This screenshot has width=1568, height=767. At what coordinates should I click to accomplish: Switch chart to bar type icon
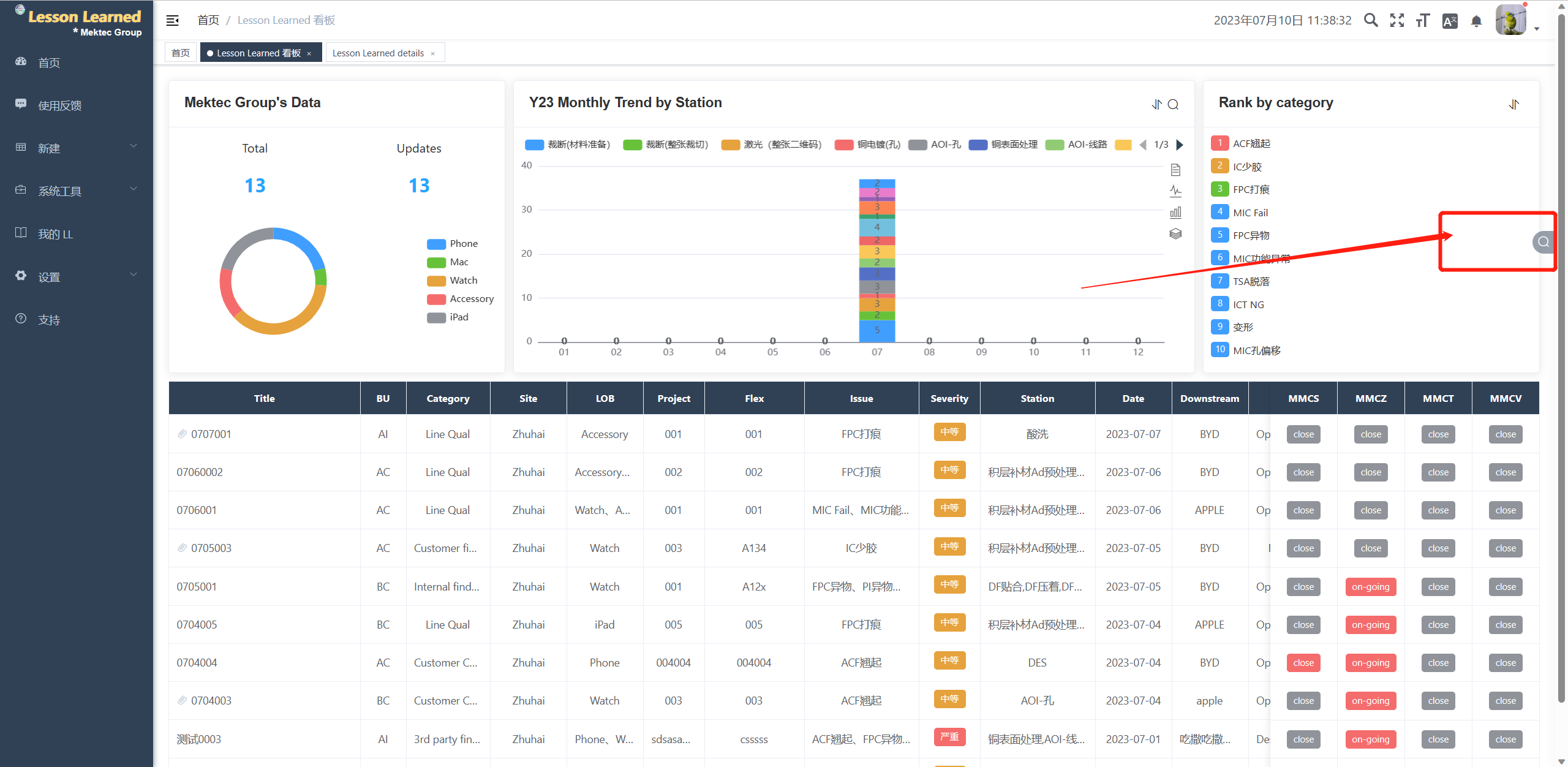(x=1175, y=213)
